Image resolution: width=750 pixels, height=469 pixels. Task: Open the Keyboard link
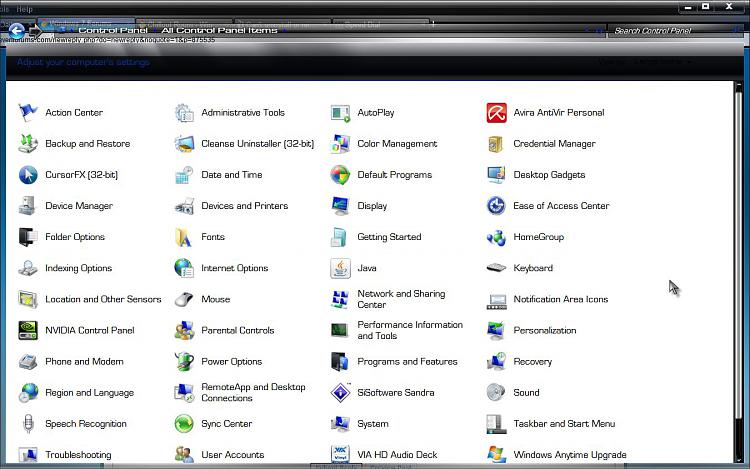[x=533, y=268]
